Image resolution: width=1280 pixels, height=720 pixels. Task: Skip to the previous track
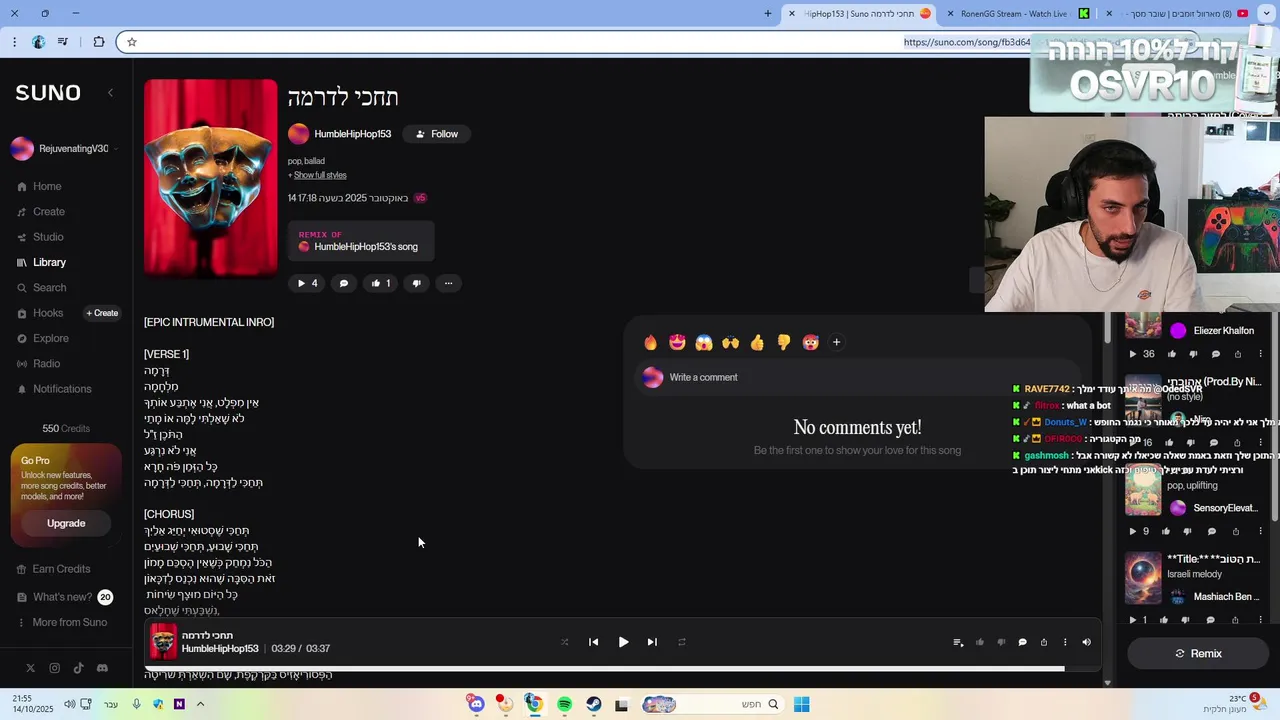tap(593, 642)
